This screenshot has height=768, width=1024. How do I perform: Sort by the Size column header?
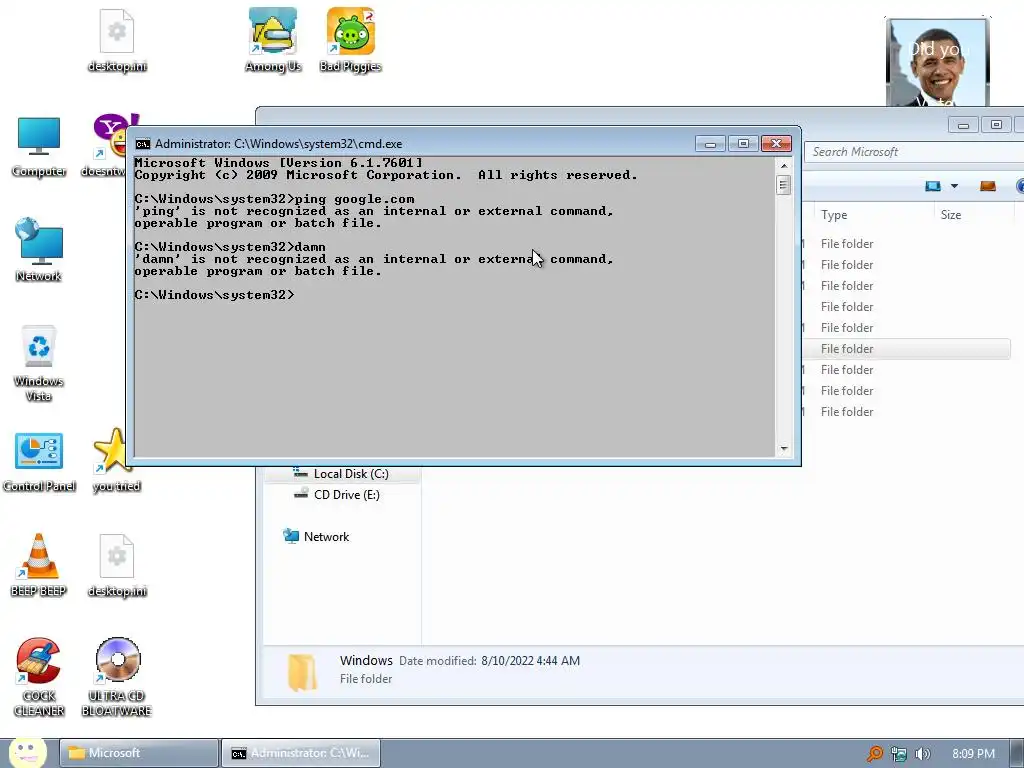click(973, 214)
